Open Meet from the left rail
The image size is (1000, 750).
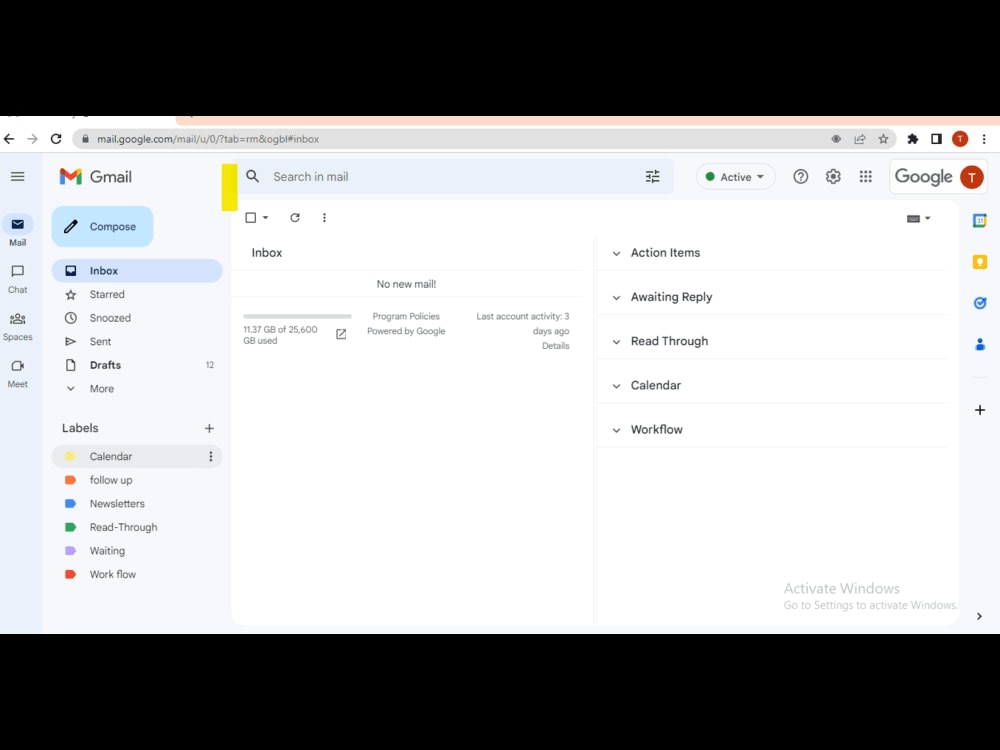(x=18, y=373)
